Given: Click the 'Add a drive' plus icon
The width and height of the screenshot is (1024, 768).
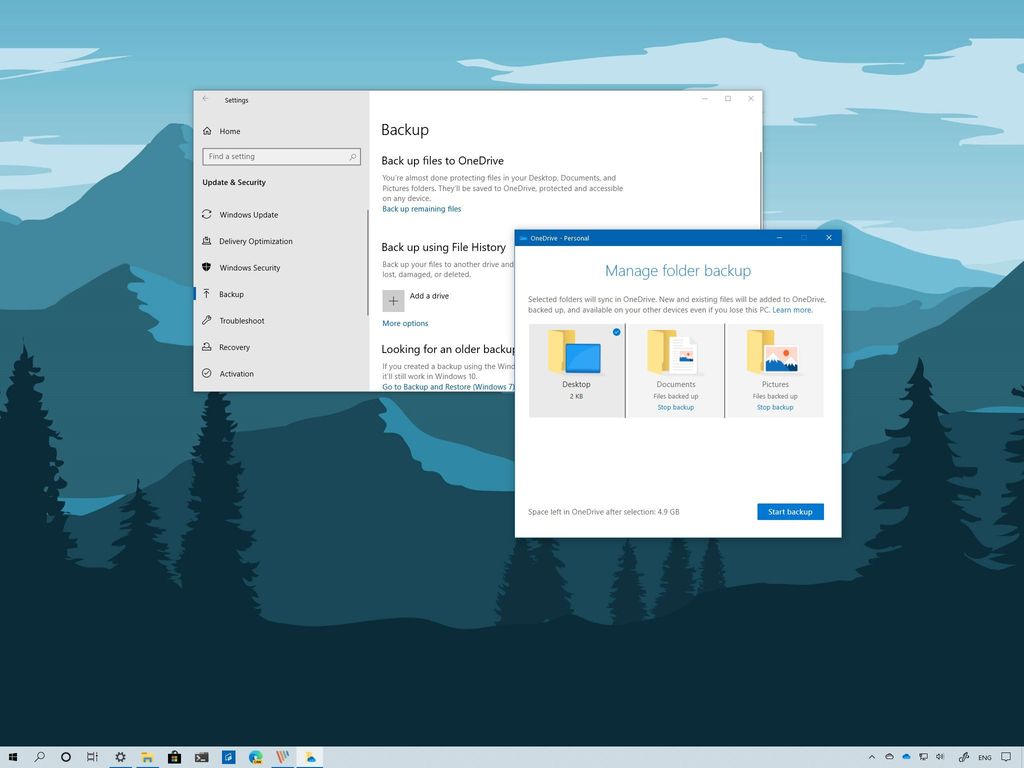Looking at the screenshot, I should [x=394, y=299].
